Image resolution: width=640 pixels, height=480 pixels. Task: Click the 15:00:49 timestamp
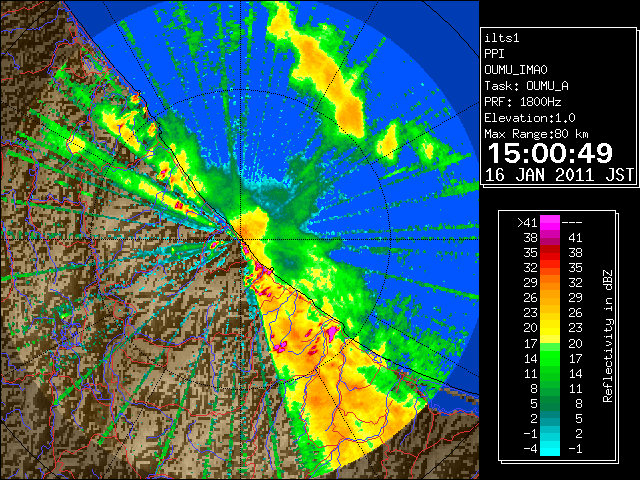click(x=550, y=153)
